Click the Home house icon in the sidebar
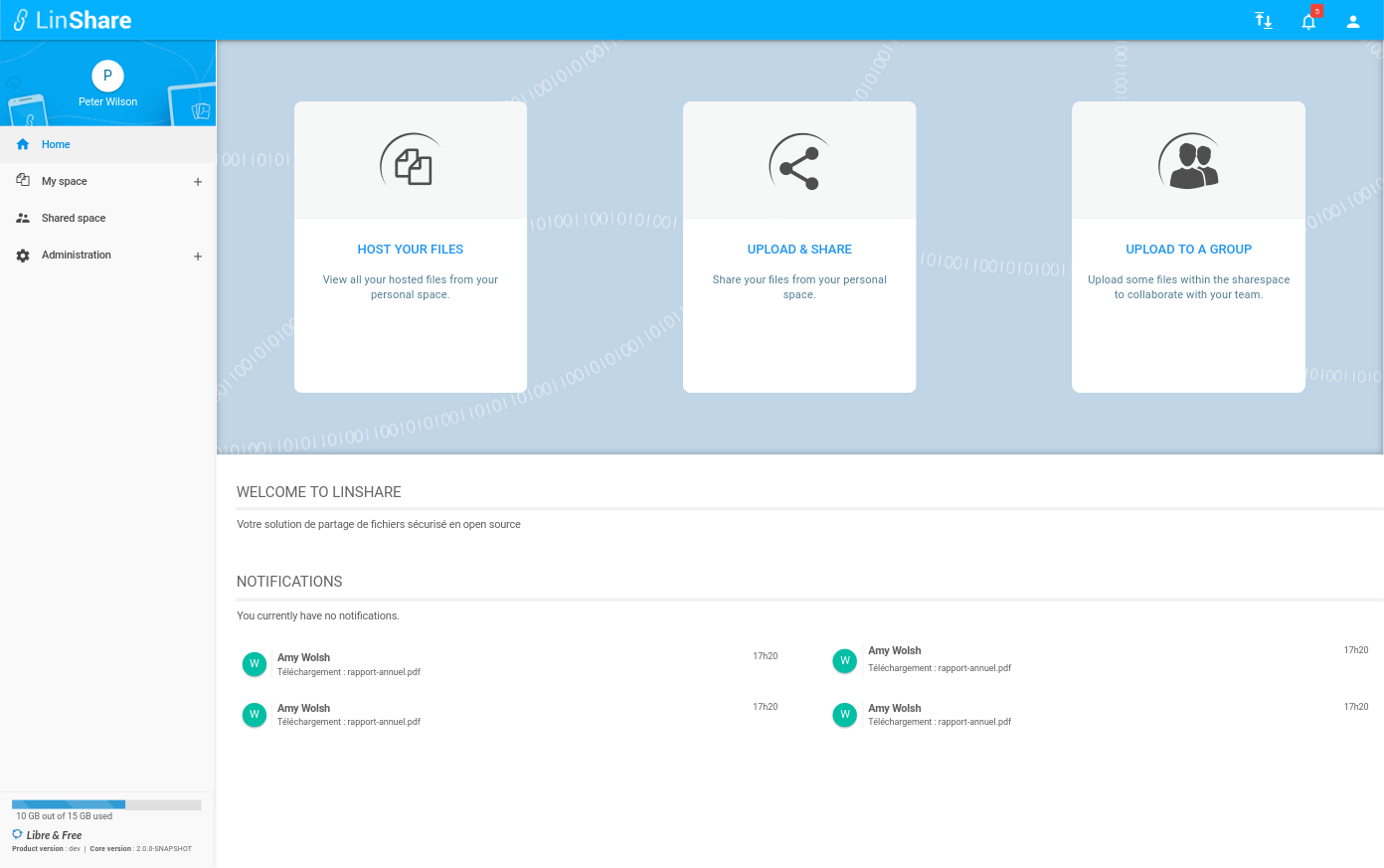1384x868 pixels. [23, 144]
